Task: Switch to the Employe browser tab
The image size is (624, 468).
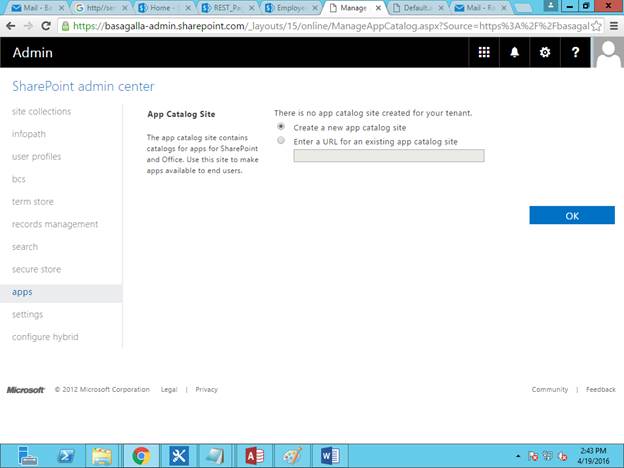Action: tap(291, 8)
